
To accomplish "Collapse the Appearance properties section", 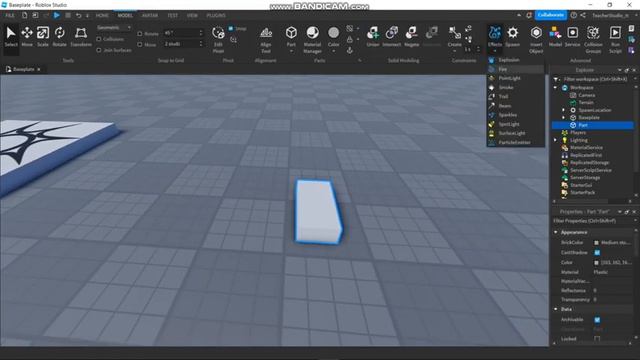I will 556,232.
